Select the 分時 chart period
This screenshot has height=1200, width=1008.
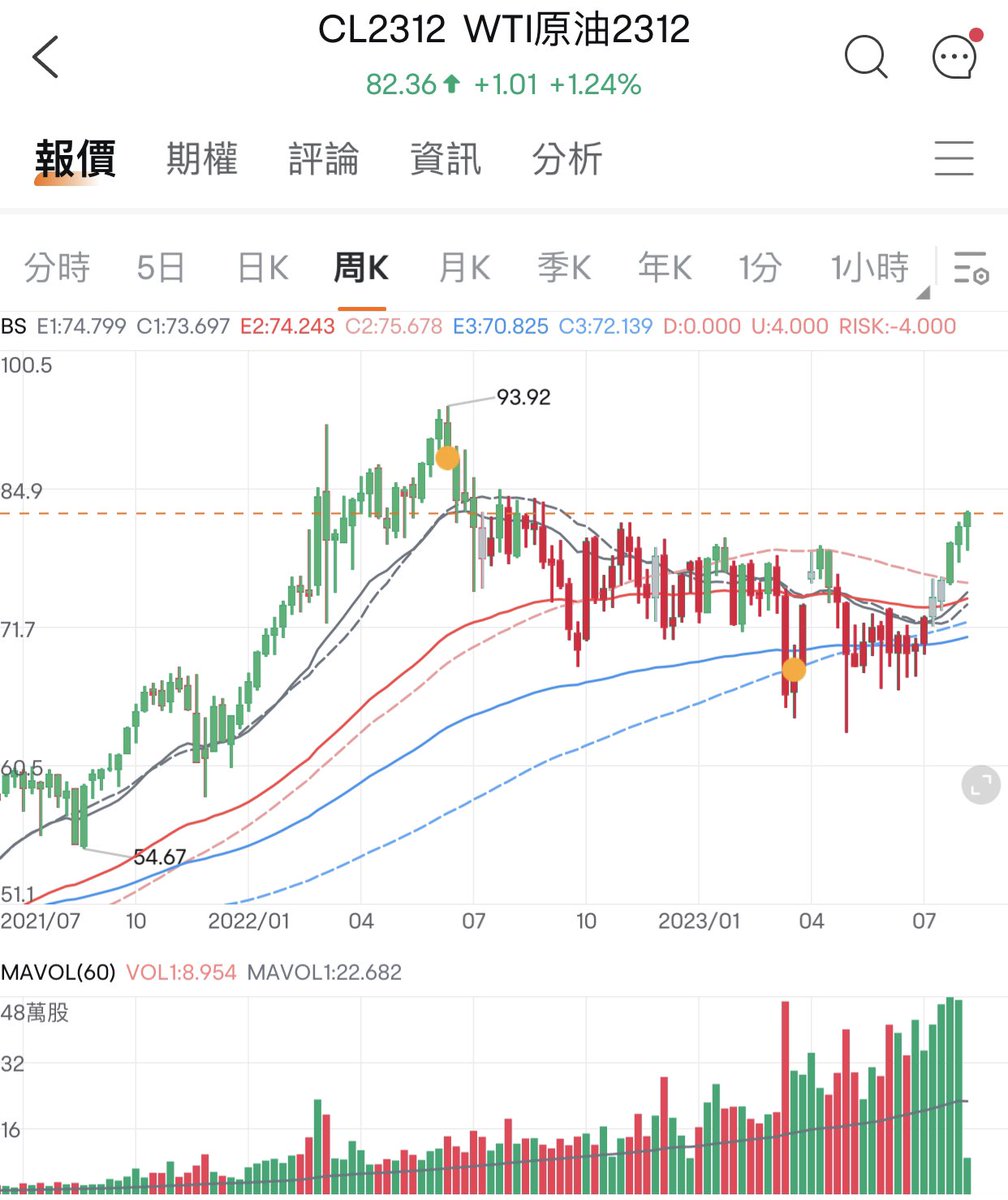tap(57, 268)
